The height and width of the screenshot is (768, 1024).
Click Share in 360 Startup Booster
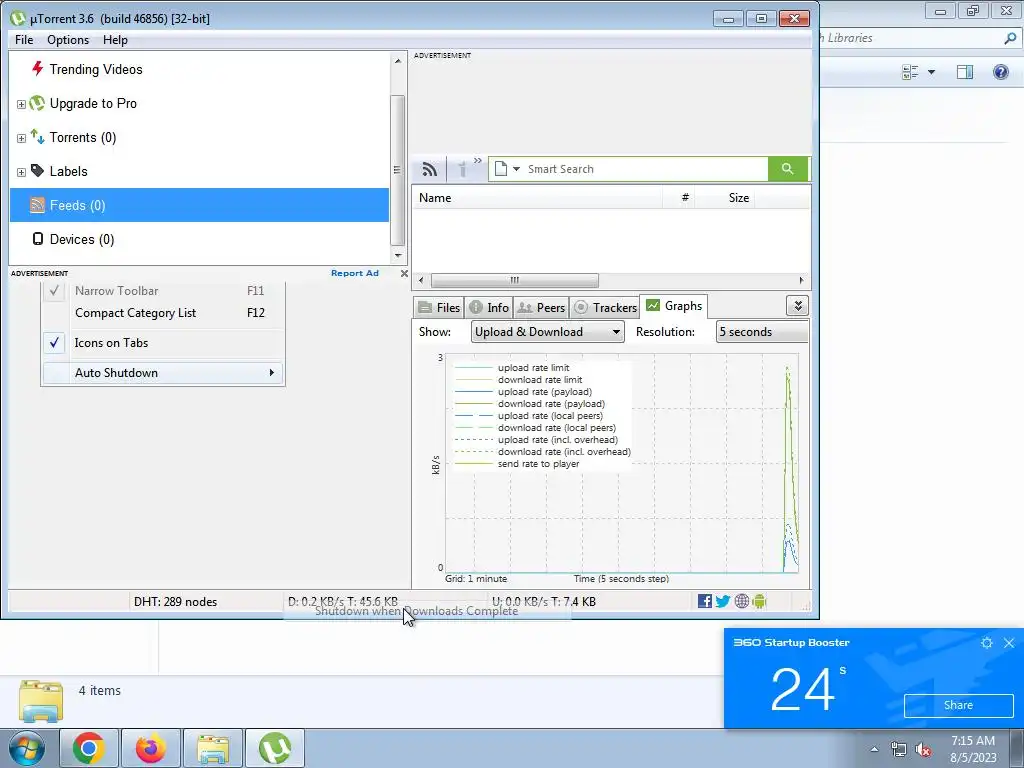coord(959,705)
